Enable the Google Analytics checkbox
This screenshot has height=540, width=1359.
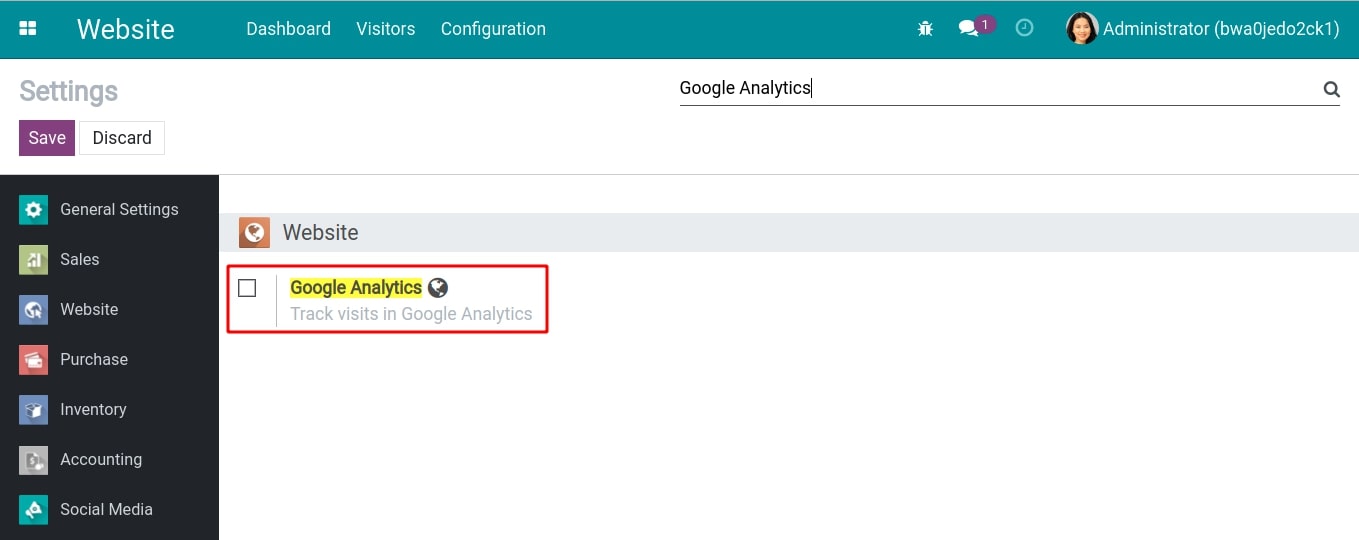point(247,288)
